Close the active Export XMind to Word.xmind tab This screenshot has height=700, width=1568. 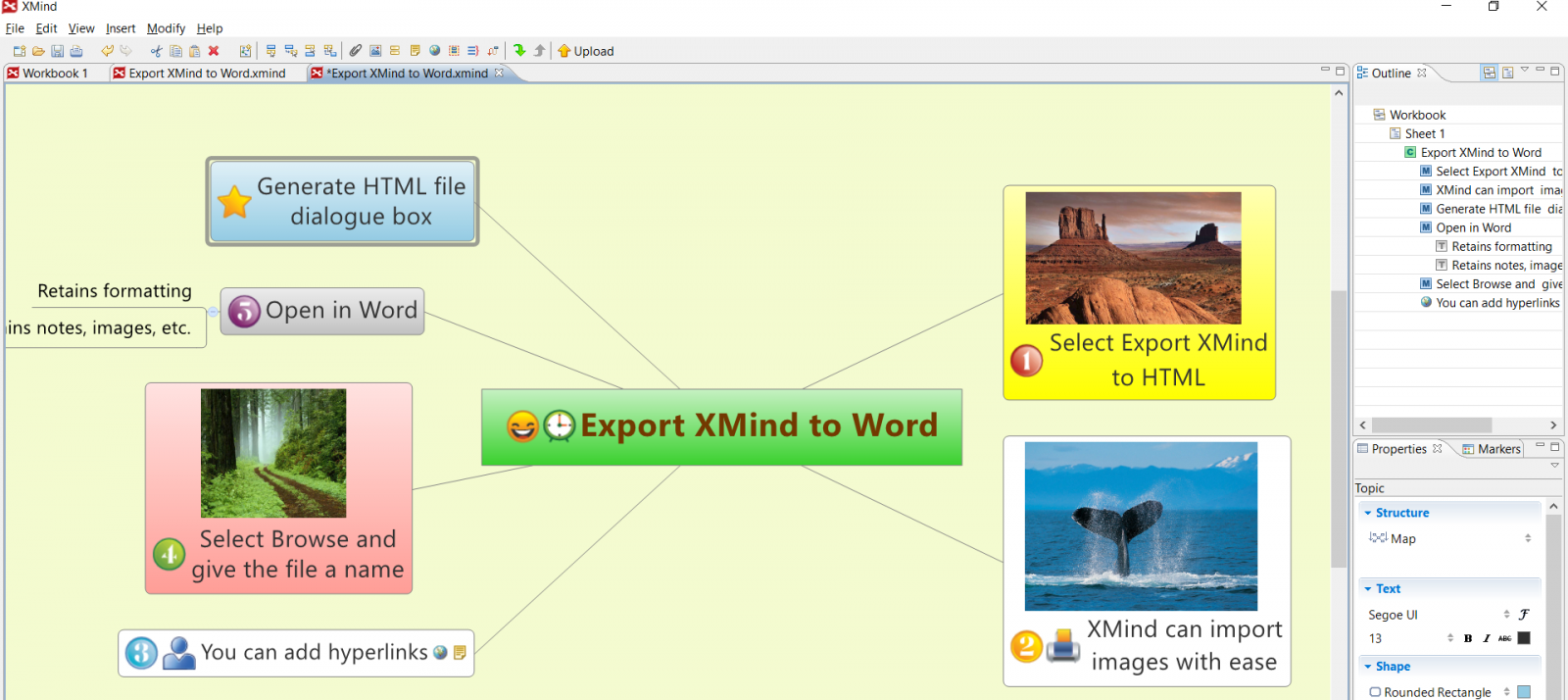point(499,73)
